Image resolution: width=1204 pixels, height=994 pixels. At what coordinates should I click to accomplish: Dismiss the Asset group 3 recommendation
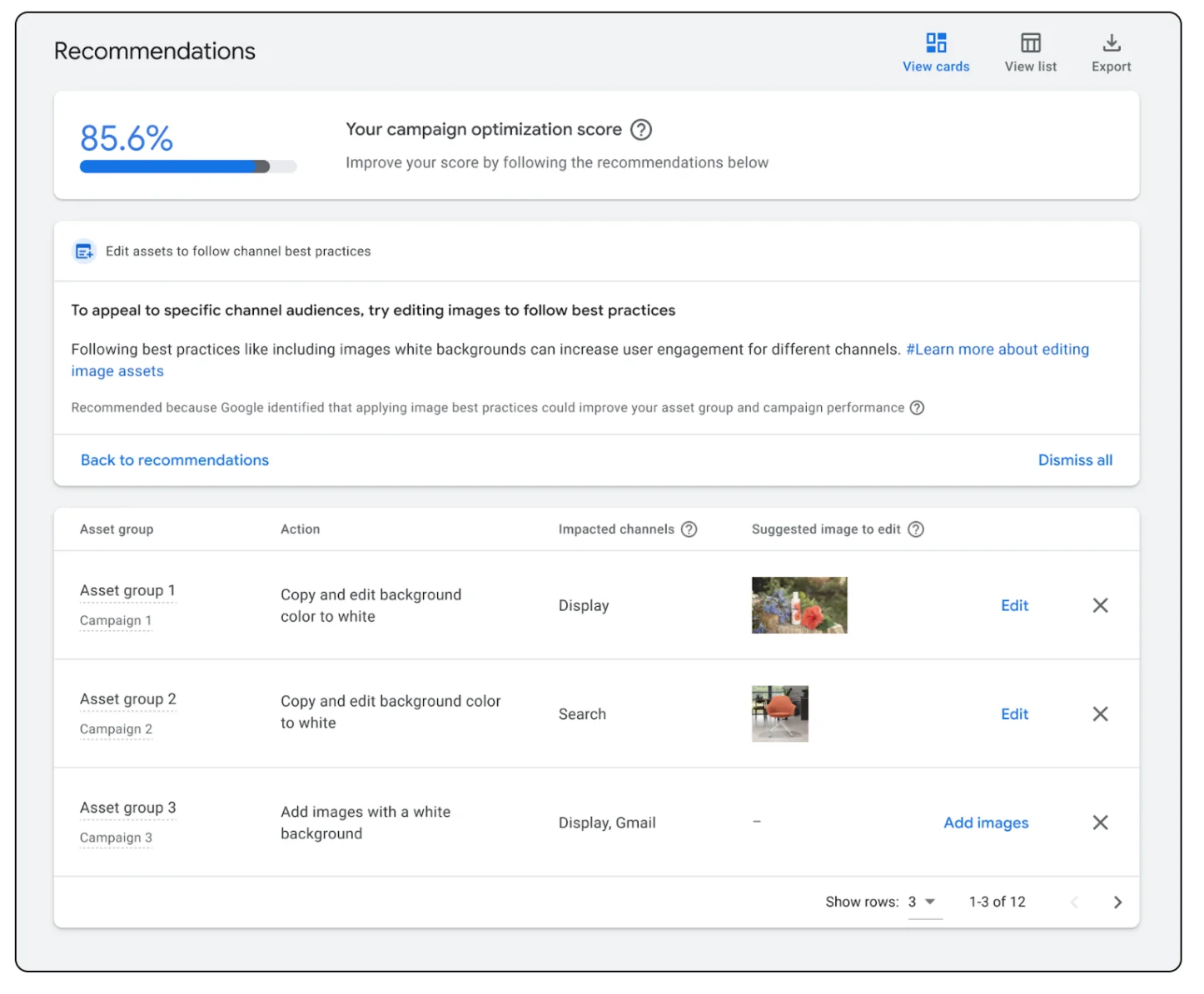1100,823
